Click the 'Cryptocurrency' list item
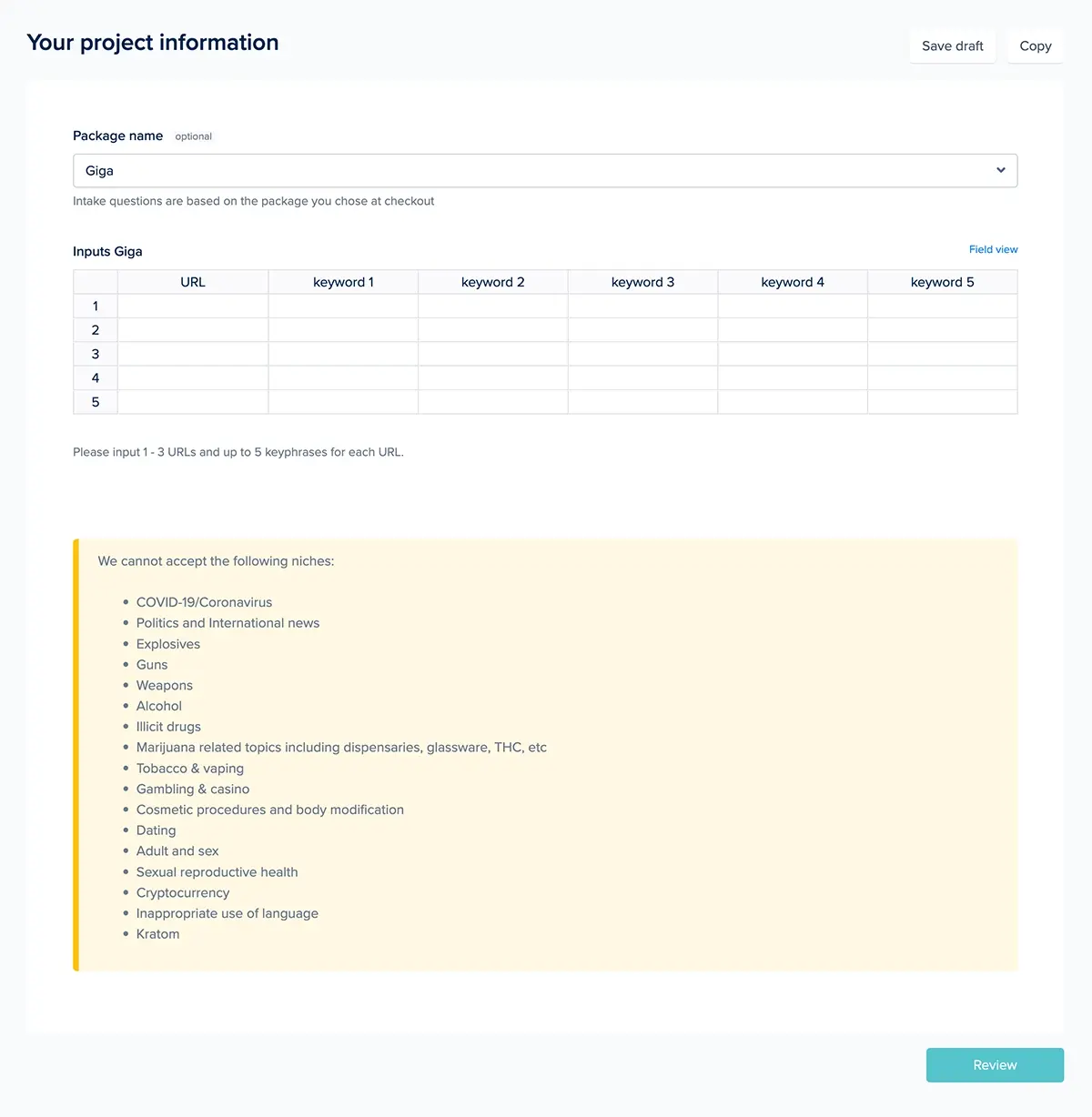 183,893
